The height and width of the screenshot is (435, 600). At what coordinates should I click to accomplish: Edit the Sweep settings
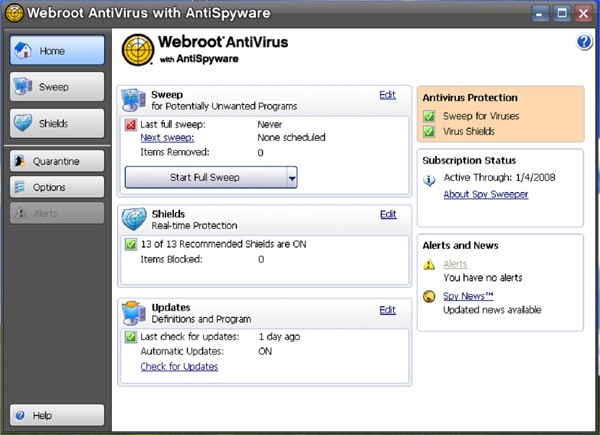point(387,95)
